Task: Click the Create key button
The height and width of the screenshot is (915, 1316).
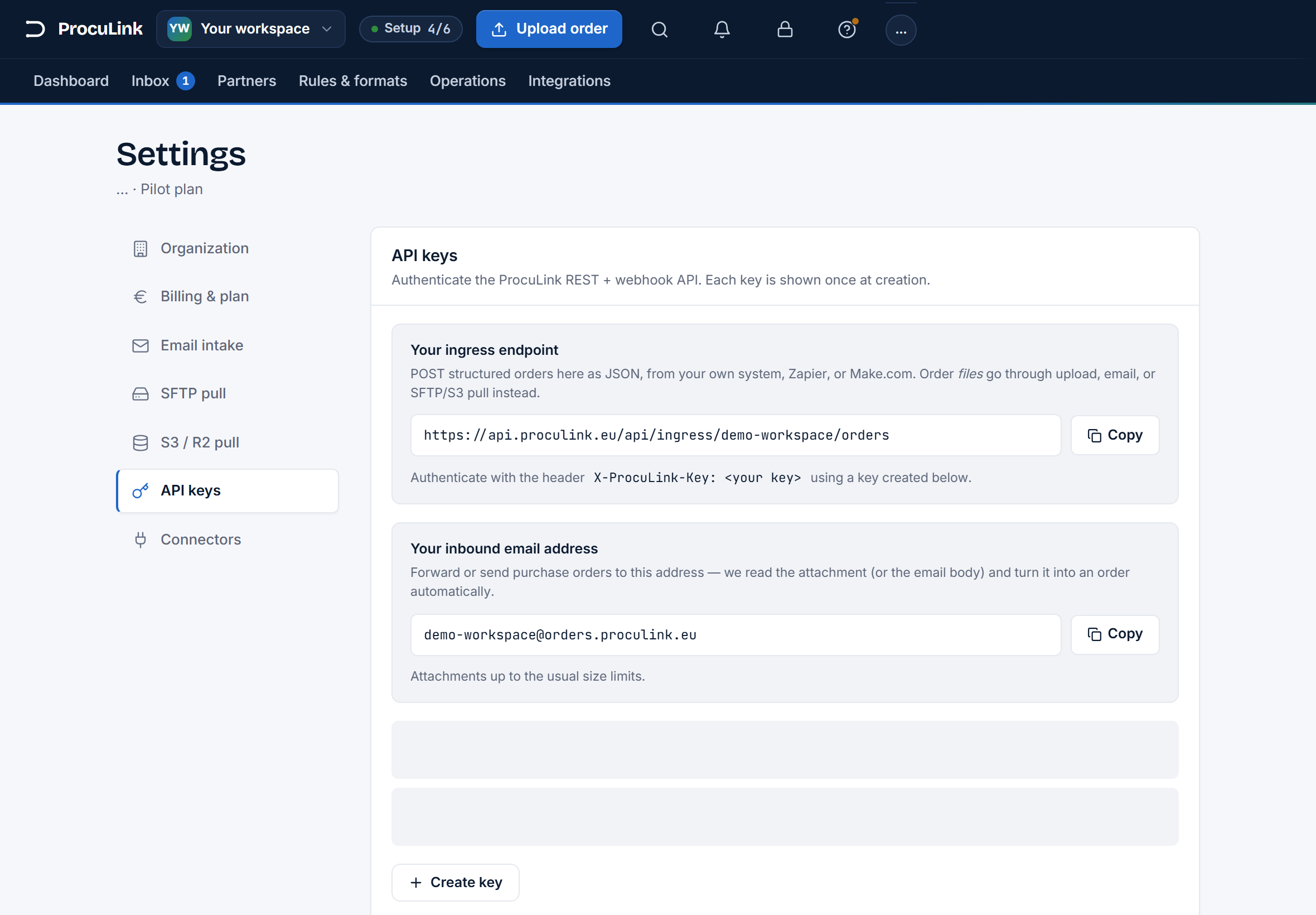Action: coord(455,882)
